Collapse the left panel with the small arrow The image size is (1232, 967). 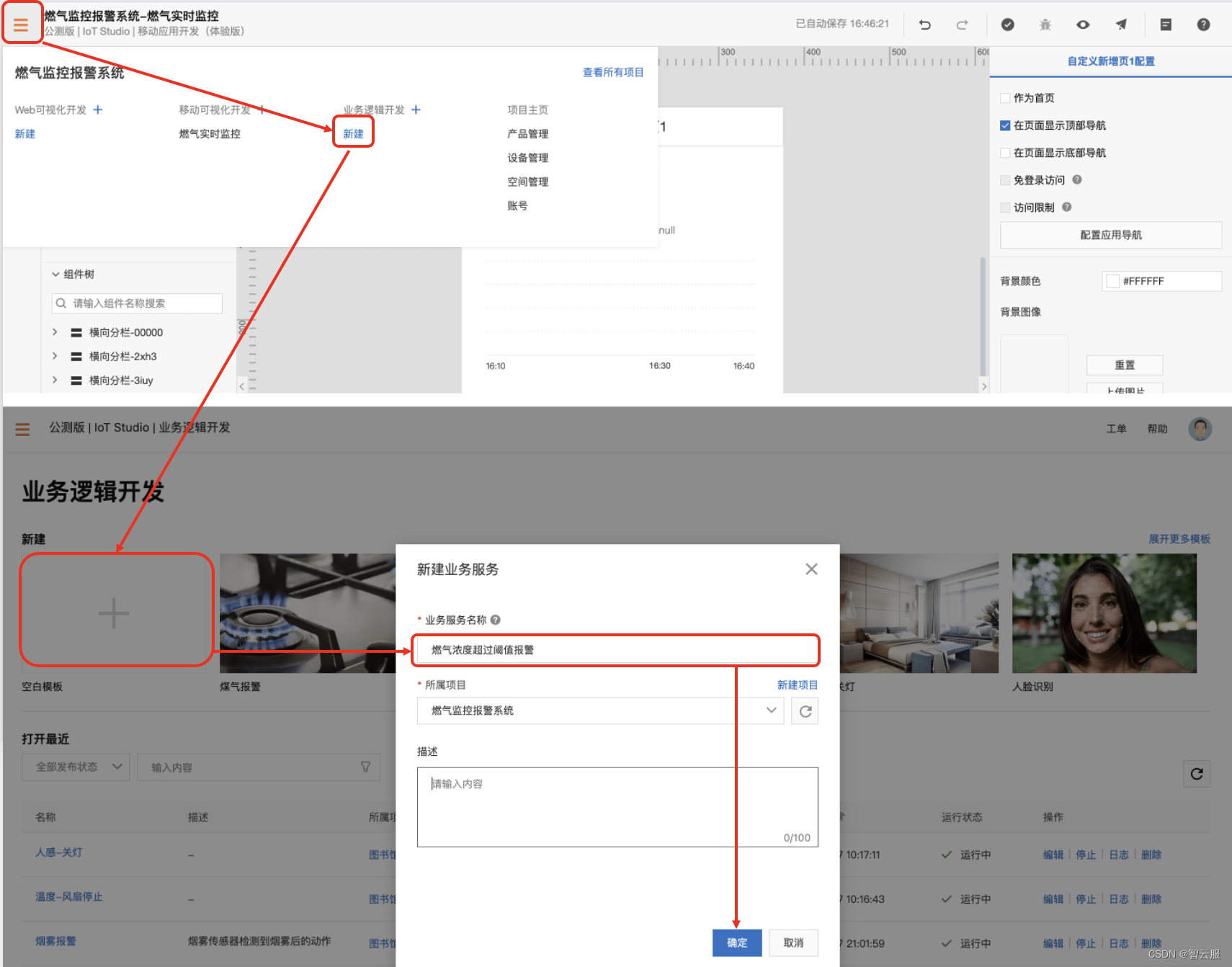tap(242, 386)
